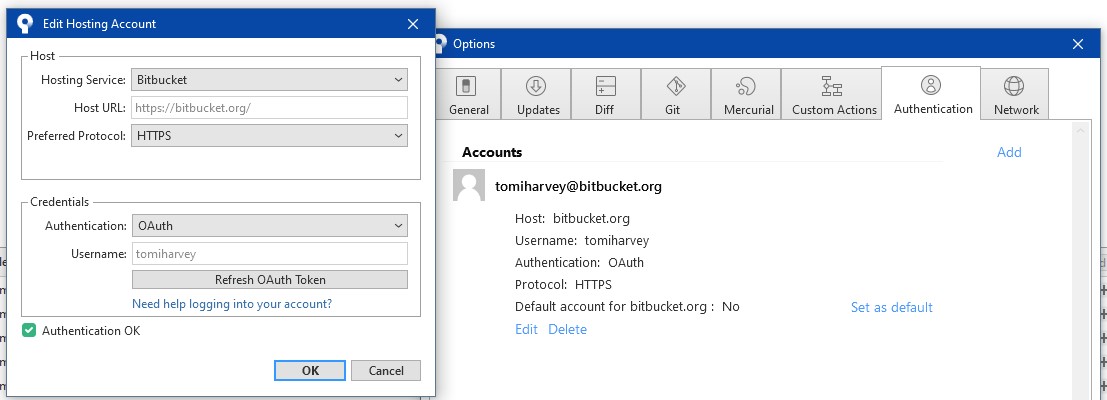Switch to the Updates tab
The width and height of the screenshot is (1107, 400).
coord(537,94)
